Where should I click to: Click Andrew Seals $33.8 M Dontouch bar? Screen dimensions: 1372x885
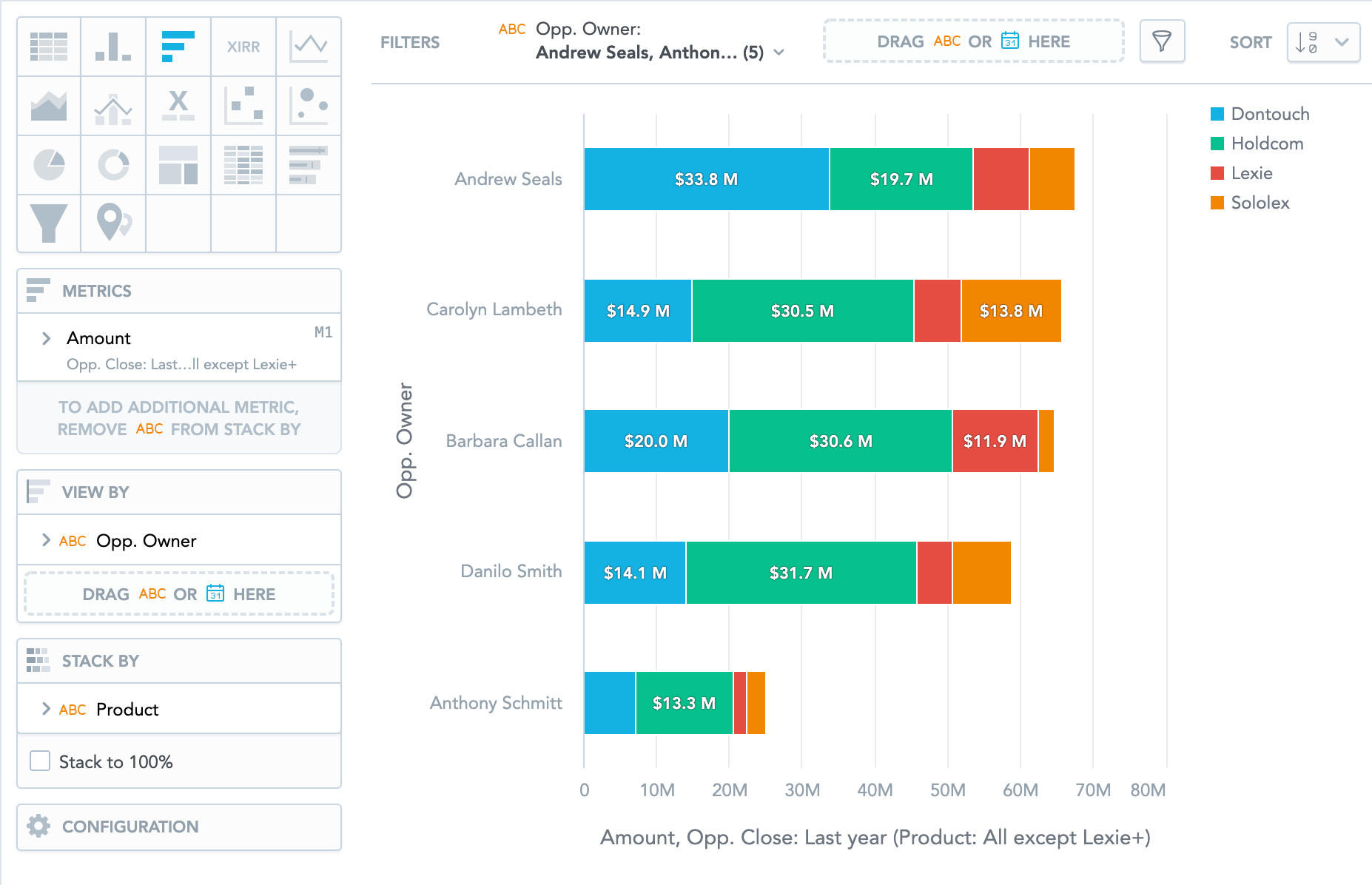pos(707,179)
